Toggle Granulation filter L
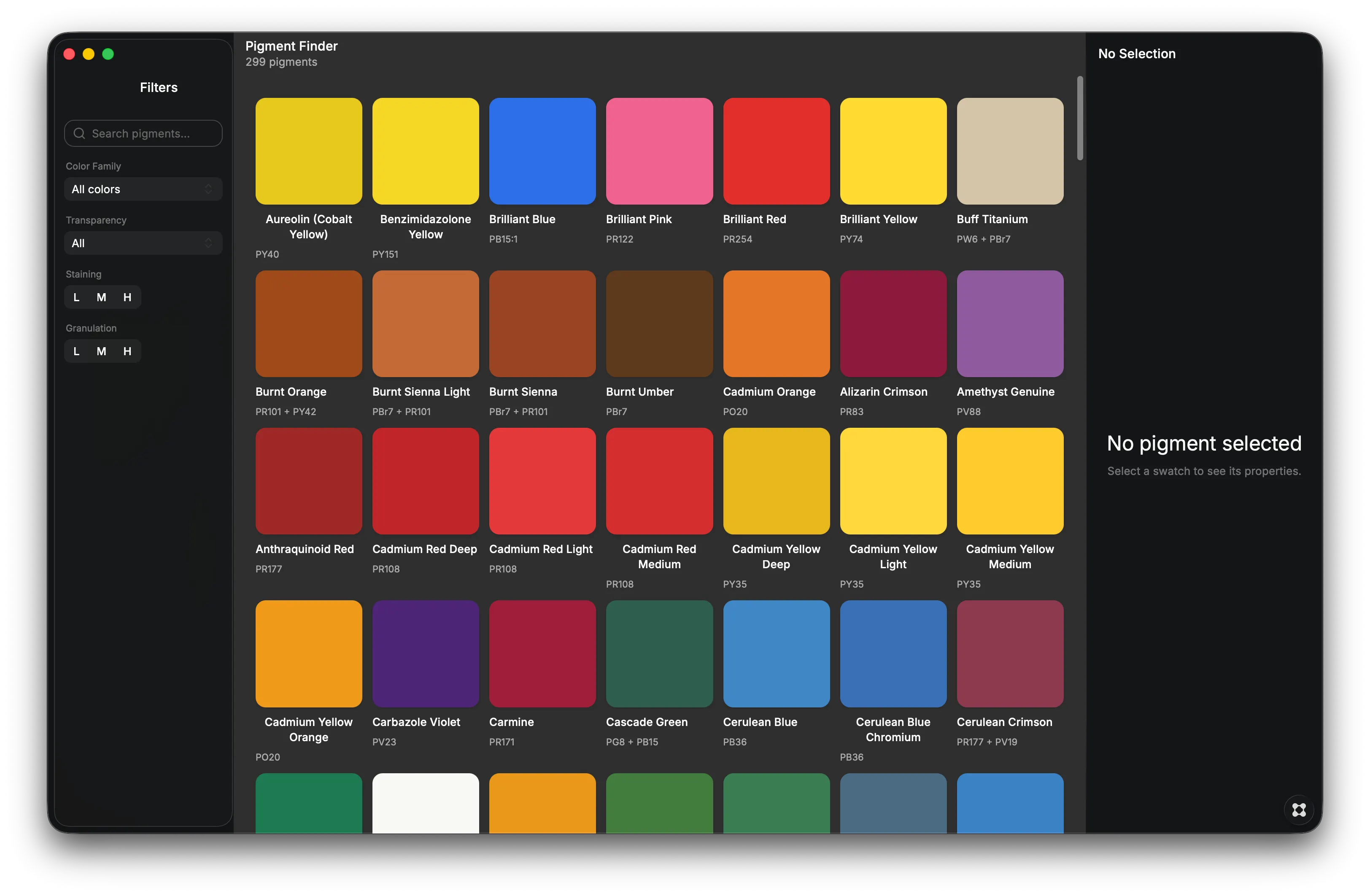 tap(77, 351)
